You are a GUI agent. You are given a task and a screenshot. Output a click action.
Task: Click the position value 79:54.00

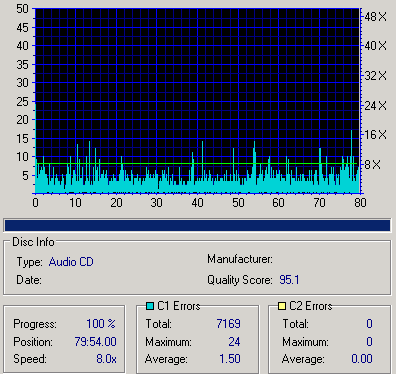click(x=95, y=342)
